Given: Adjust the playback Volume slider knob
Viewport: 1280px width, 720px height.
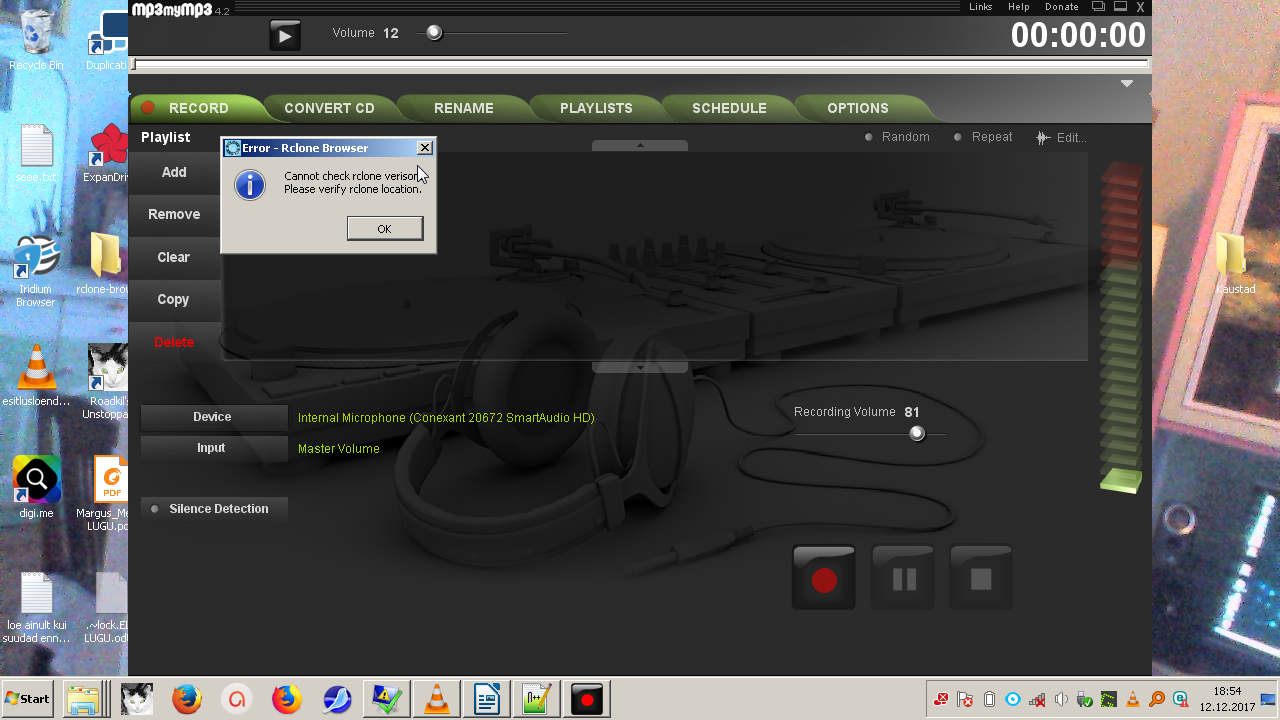Looking at the screenshot, I should (434, 33).
